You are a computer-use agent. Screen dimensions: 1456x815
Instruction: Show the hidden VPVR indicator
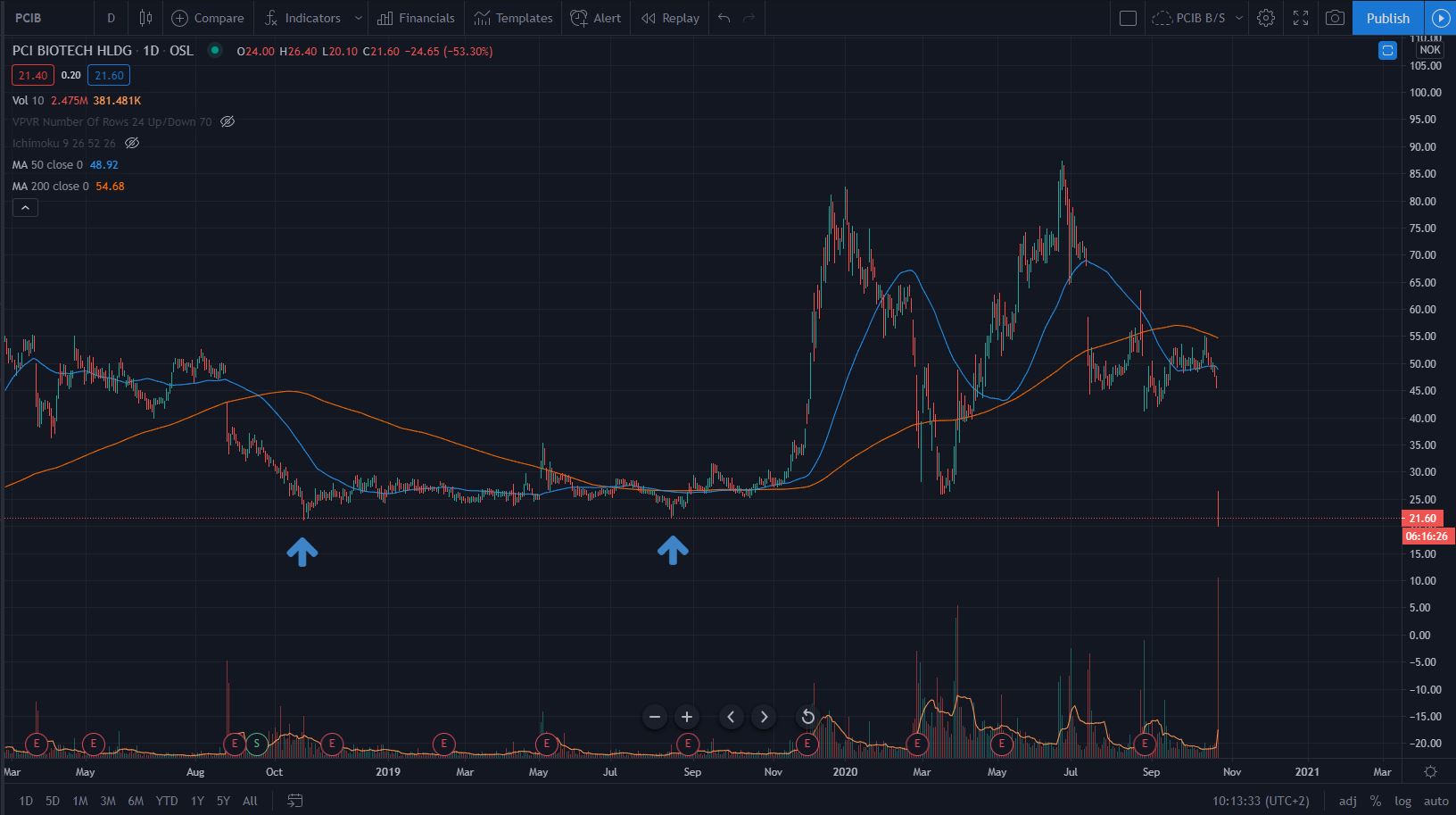coord(227,121)
